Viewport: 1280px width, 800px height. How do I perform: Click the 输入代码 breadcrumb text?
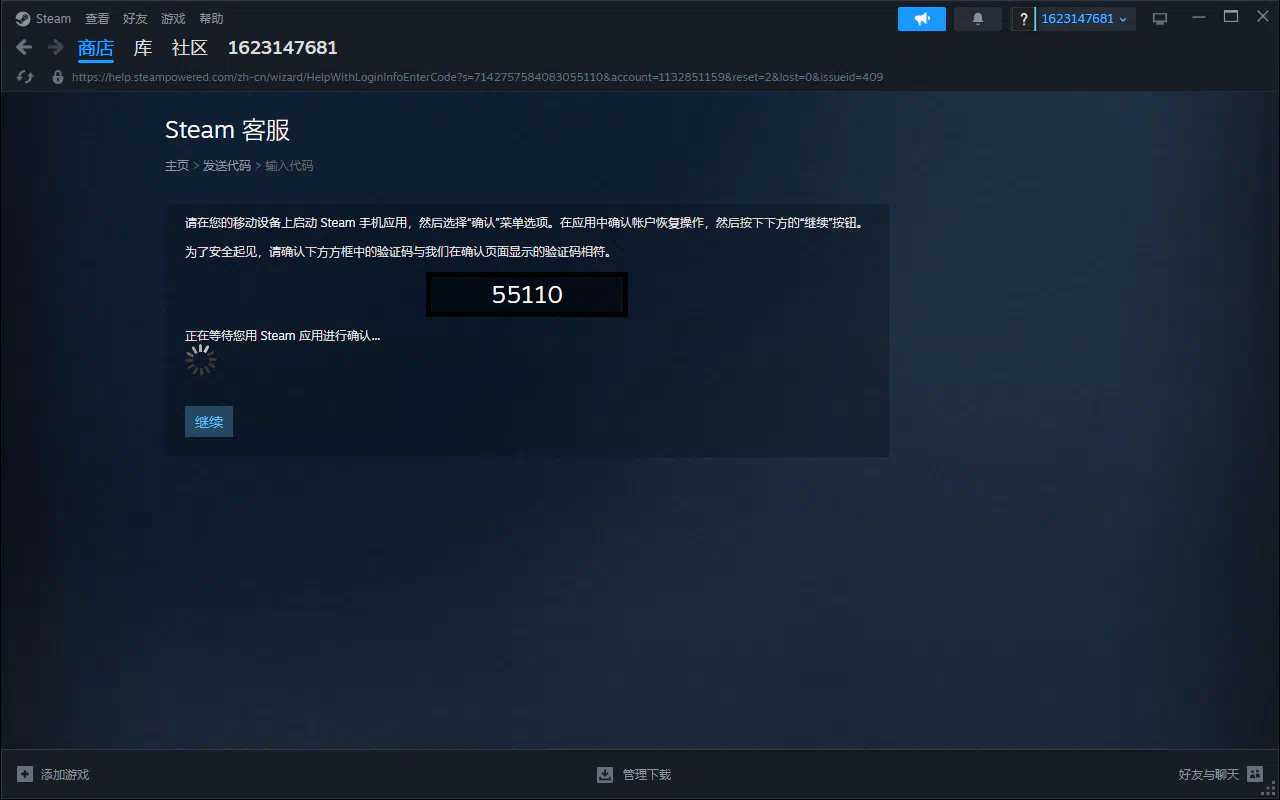[289, 166]
